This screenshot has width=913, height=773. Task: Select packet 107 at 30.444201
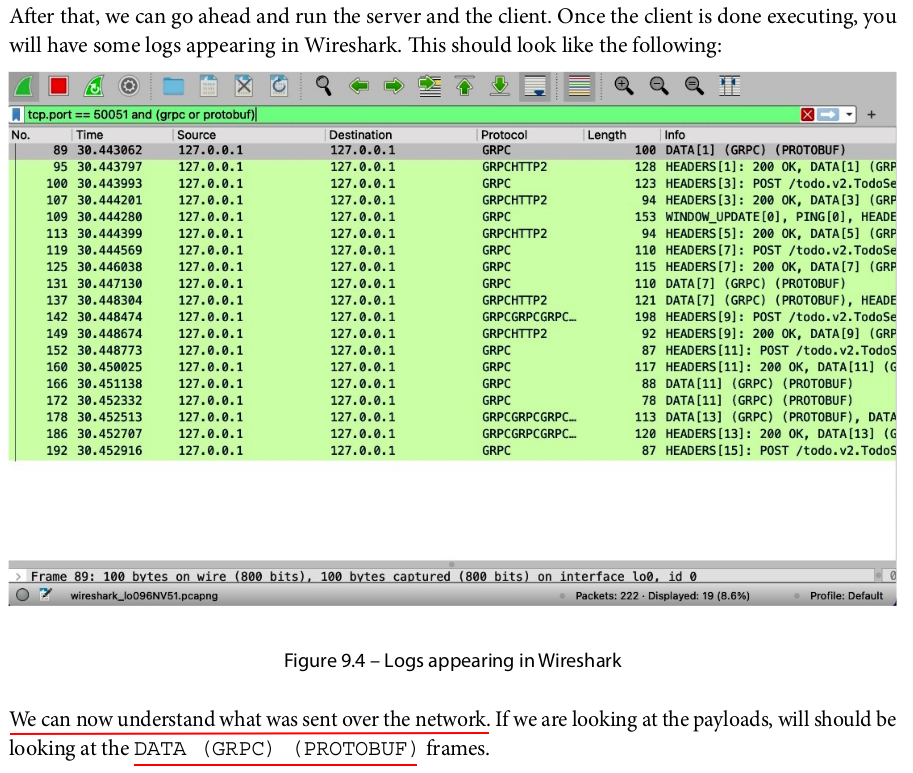point(452,200)
